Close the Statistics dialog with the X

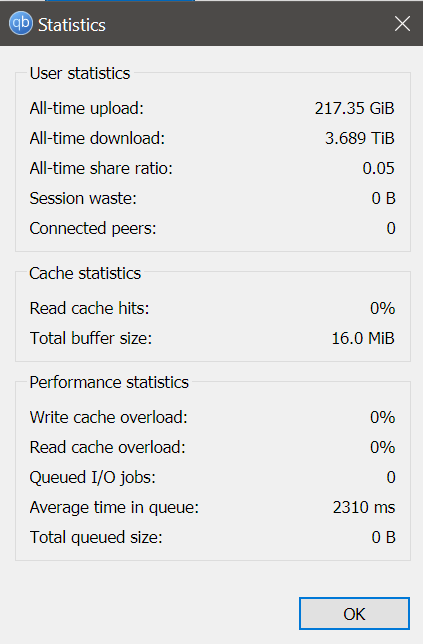click(x=402, y=24)
